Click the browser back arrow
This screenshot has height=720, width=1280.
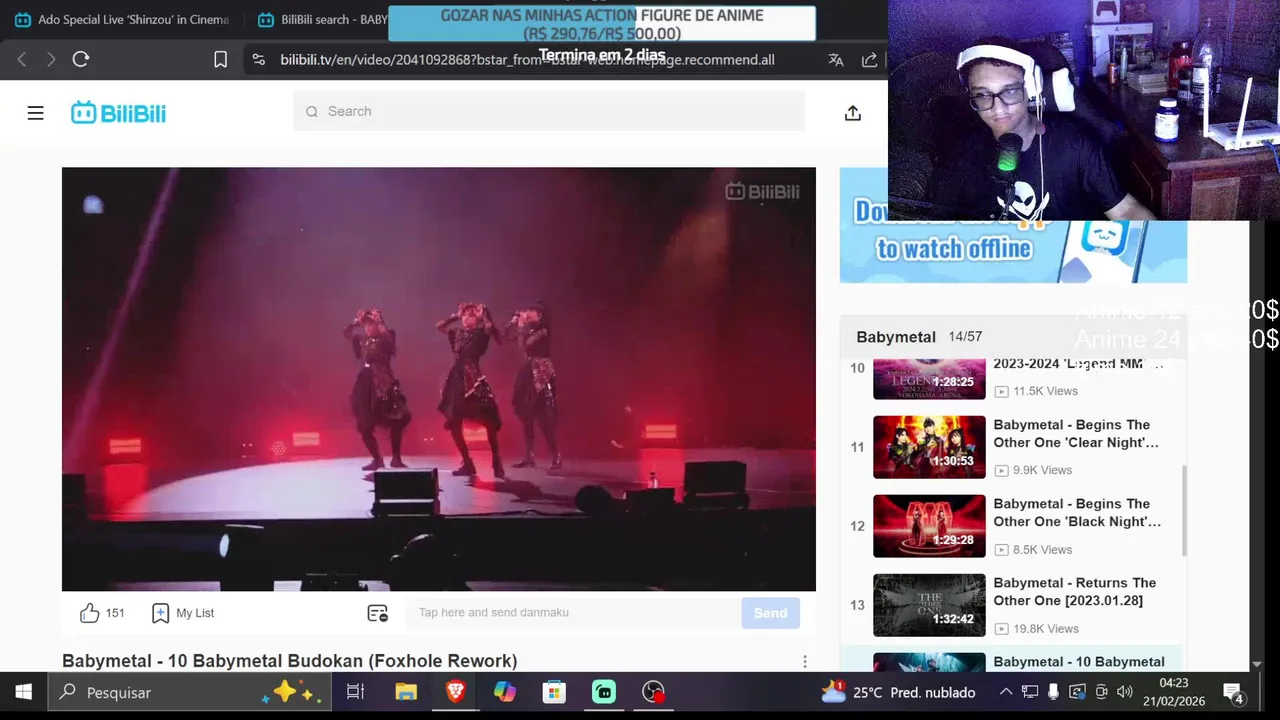(x=22, y=60)
